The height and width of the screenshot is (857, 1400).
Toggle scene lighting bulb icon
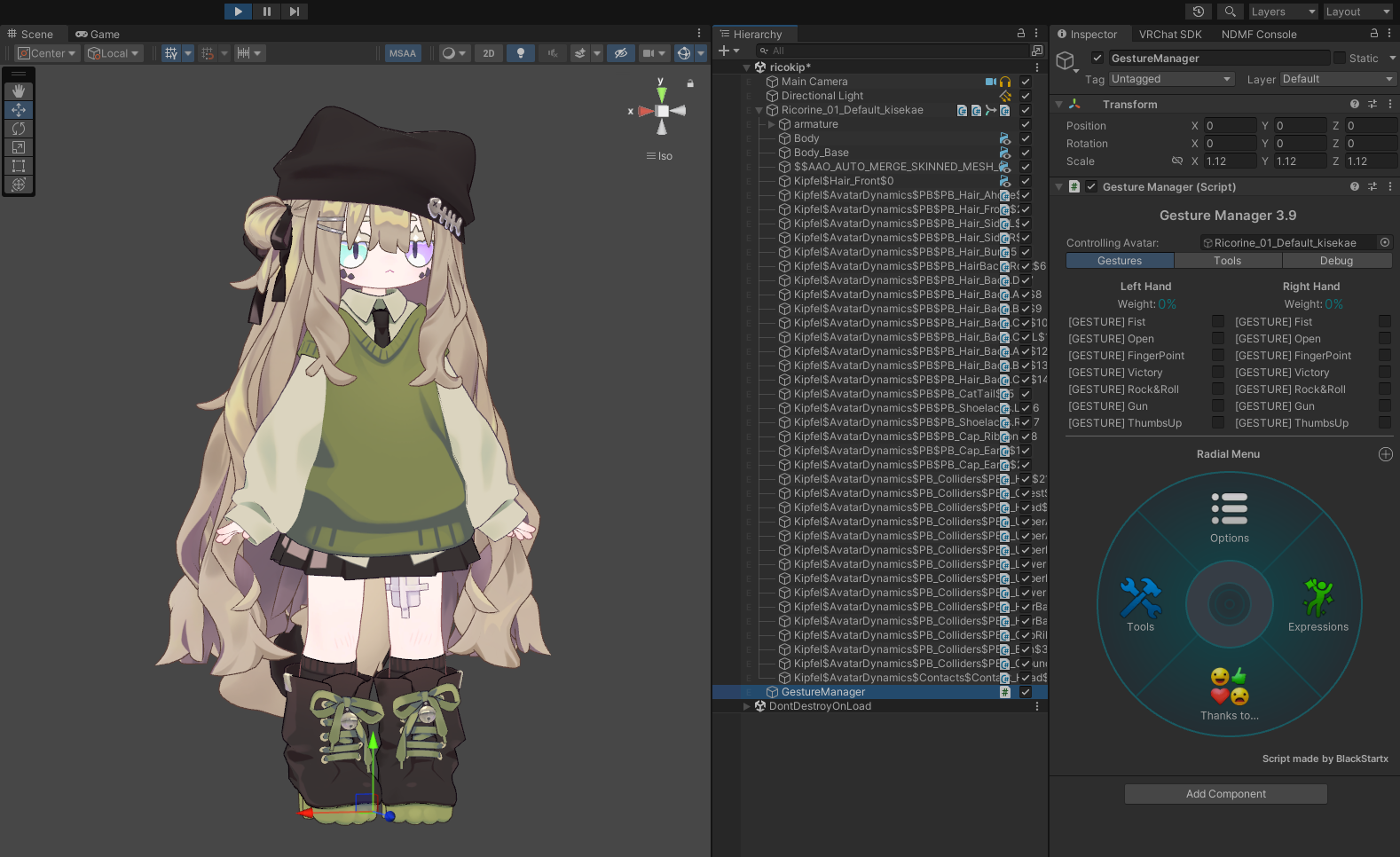click(x=521, y=53)
